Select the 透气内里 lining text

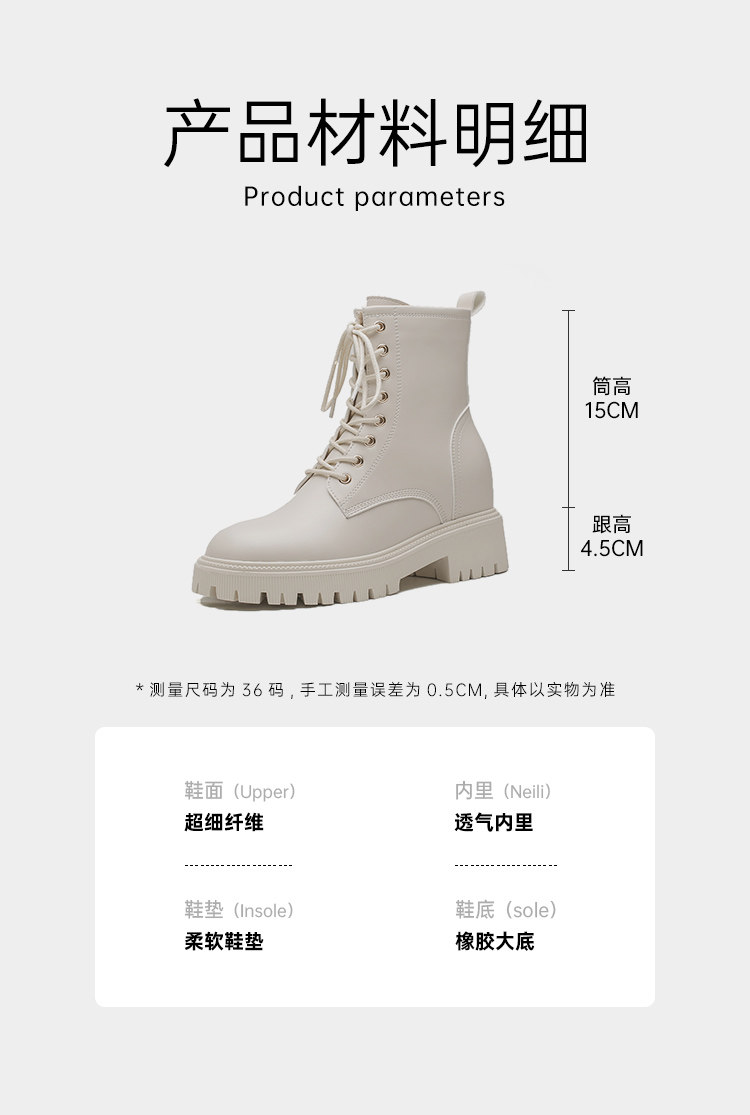point(494,822)
